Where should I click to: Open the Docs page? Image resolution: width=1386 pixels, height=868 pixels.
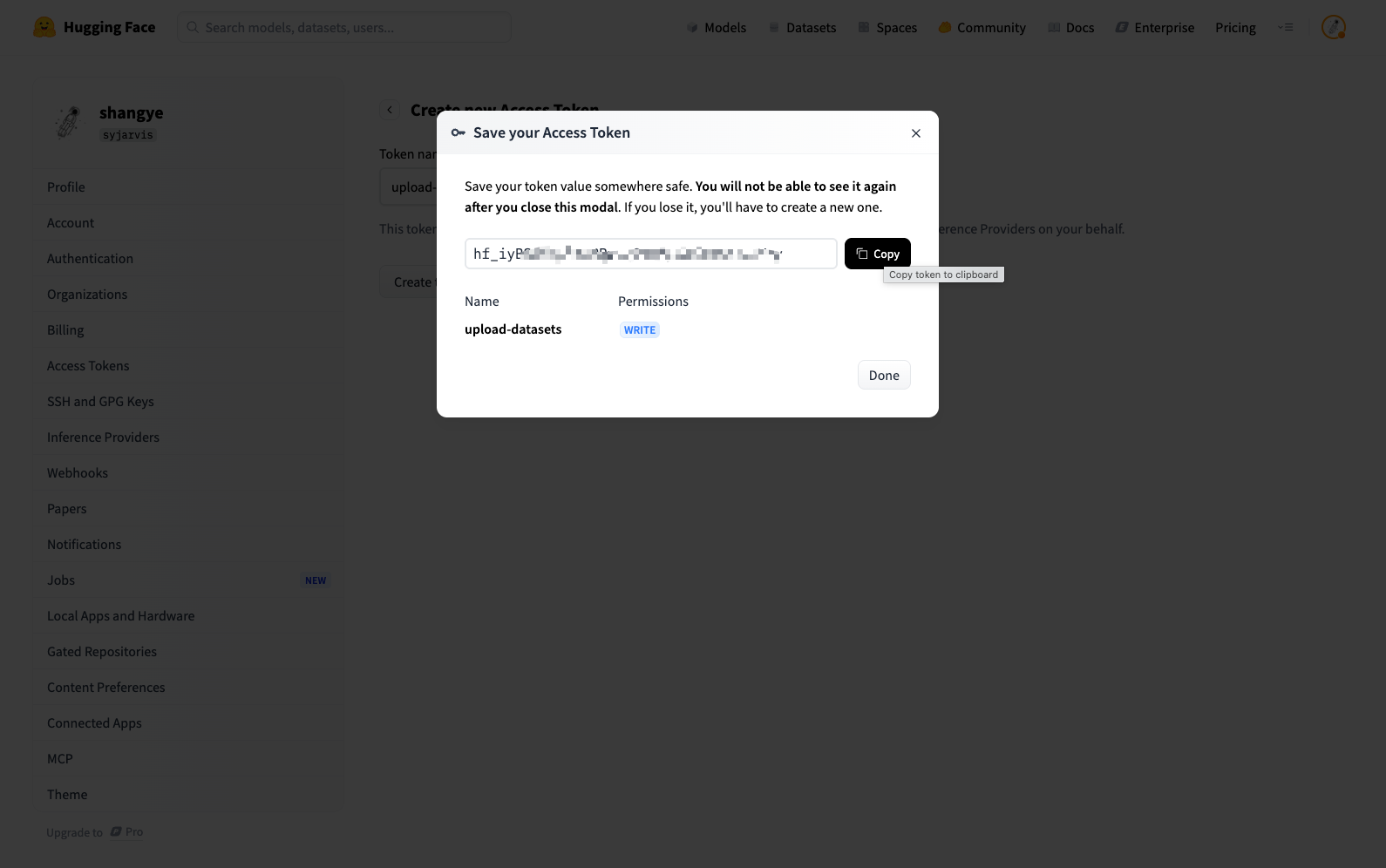[1070, 28]
